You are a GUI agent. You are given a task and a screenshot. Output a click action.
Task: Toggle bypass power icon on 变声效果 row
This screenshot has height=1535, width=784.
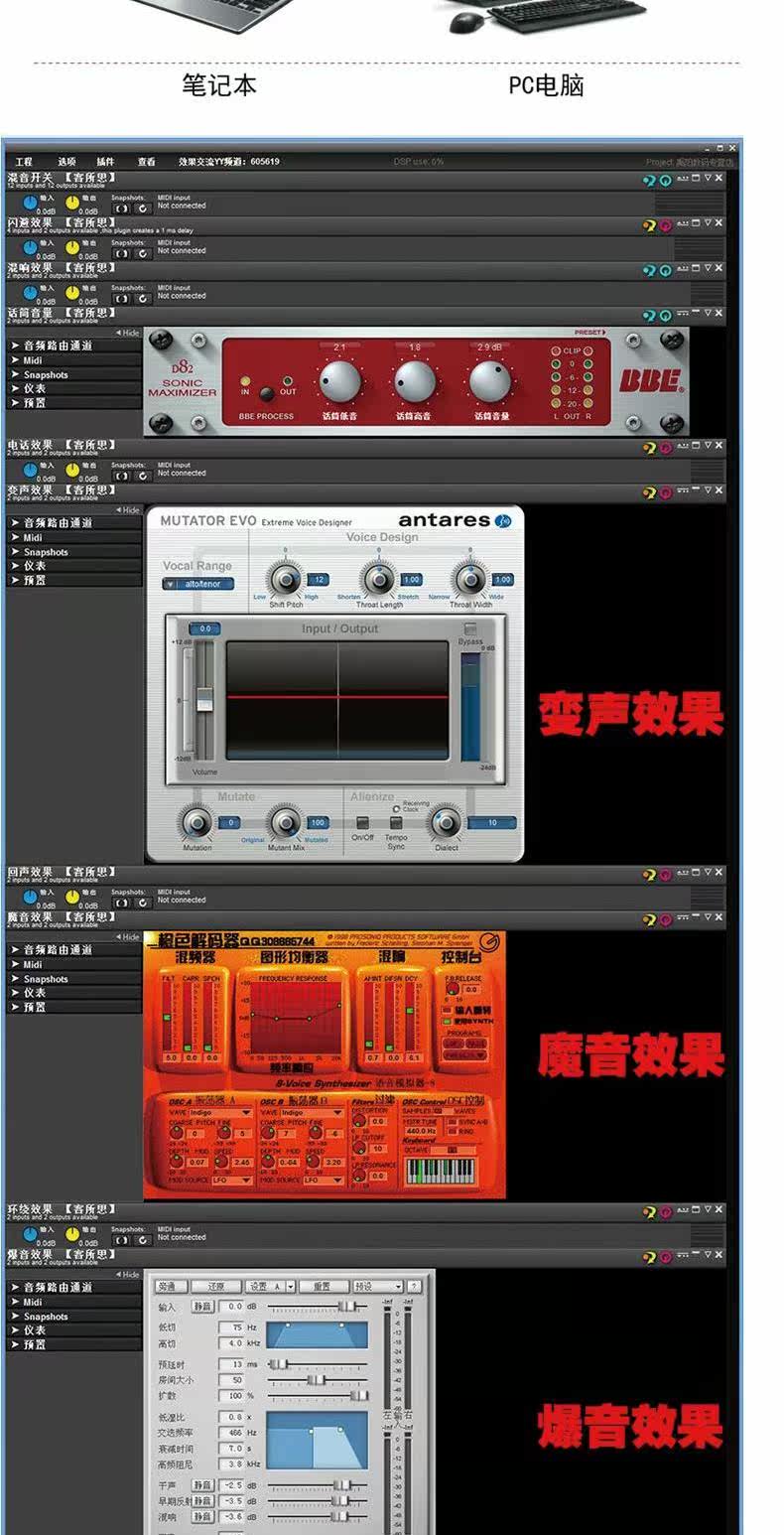[x=665, y=492]
